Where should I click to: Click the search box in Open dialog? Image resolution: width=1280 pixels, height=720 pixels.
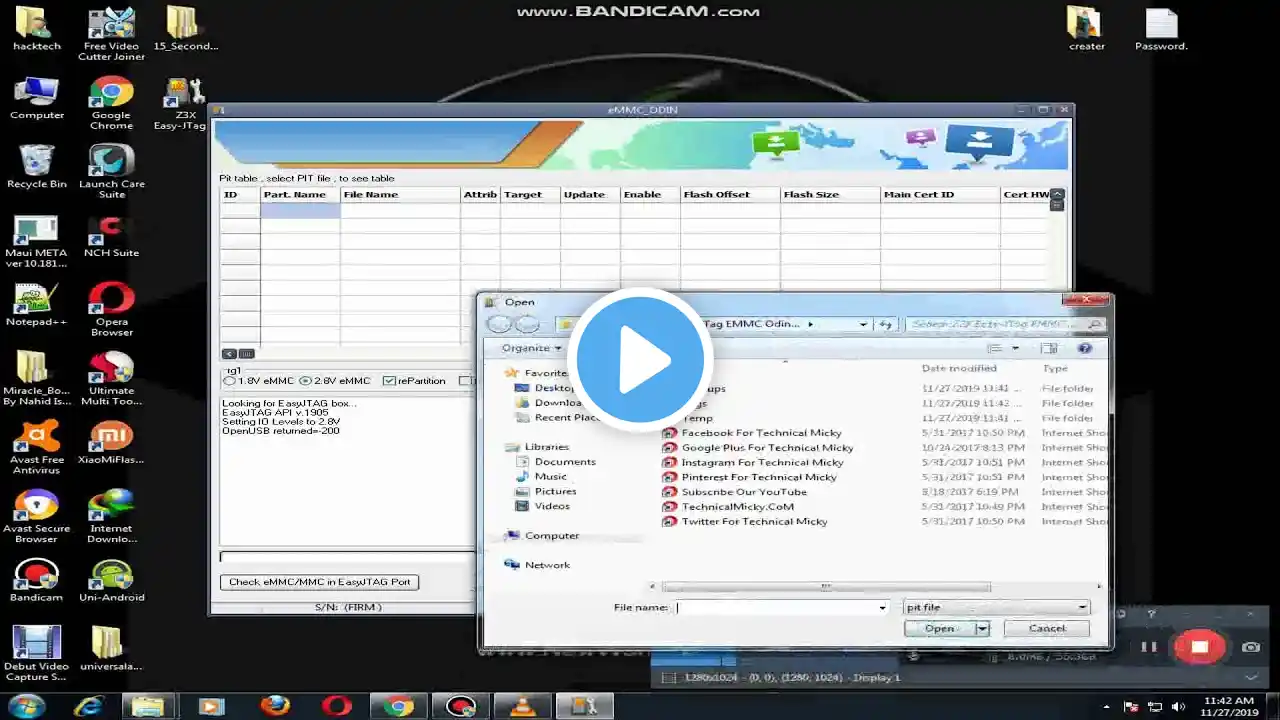pos(1005,324)
